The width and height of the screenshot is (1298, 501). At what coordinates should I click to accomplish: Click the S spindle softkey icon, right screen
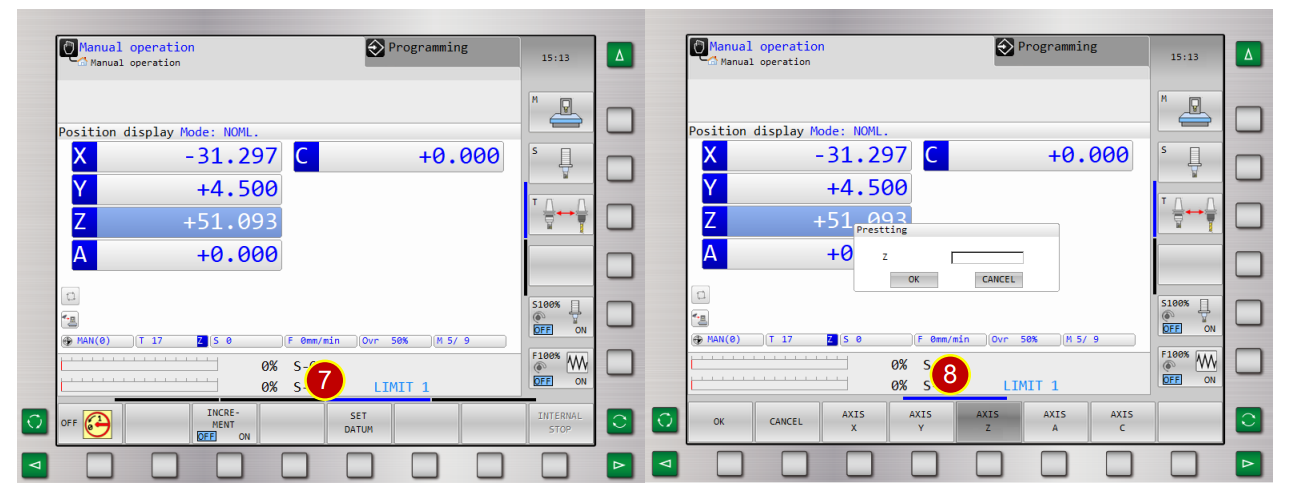(1189, 163)
